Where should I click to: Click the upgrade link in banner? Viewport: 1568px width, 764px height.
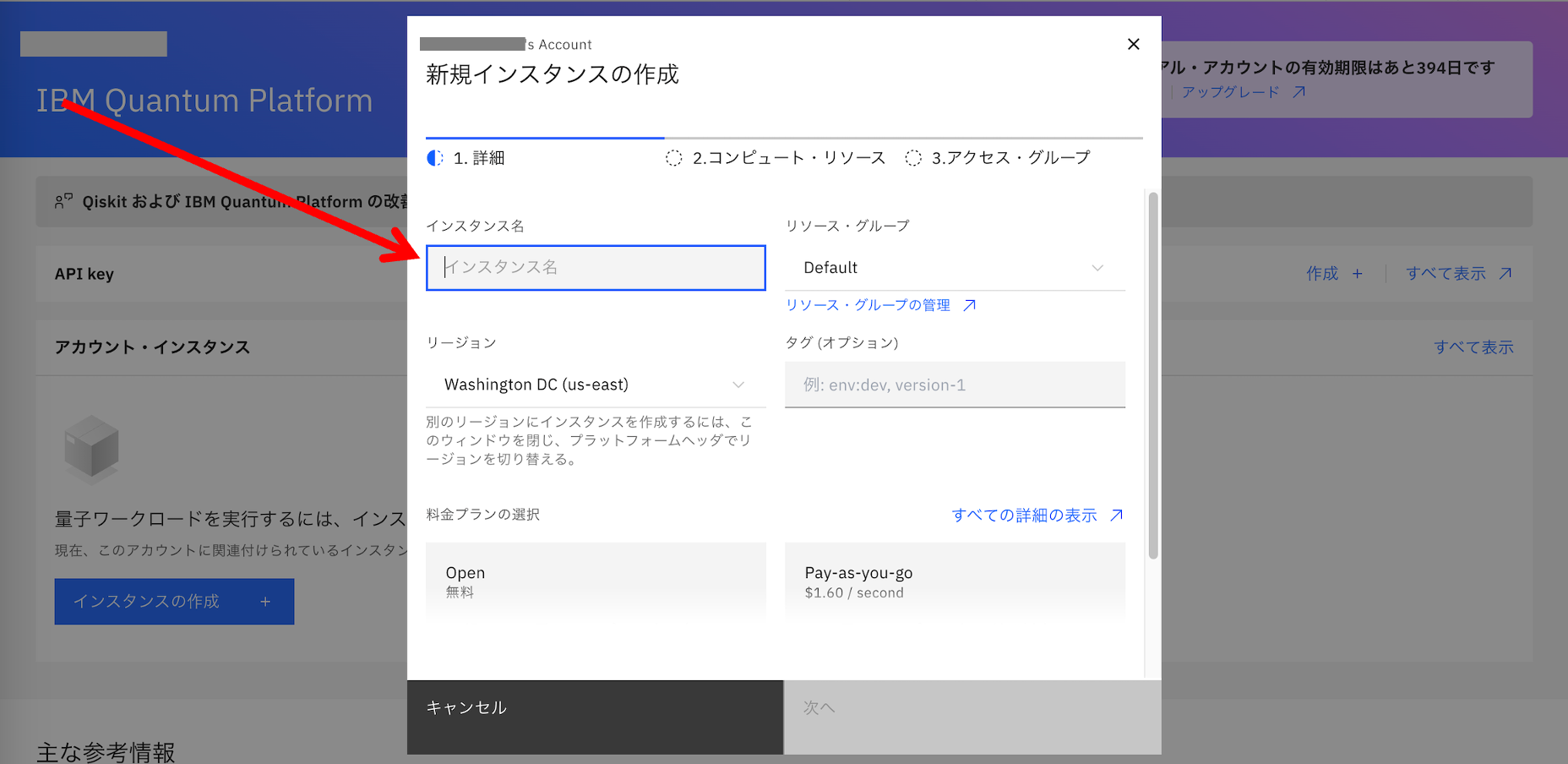(1243, 92)
